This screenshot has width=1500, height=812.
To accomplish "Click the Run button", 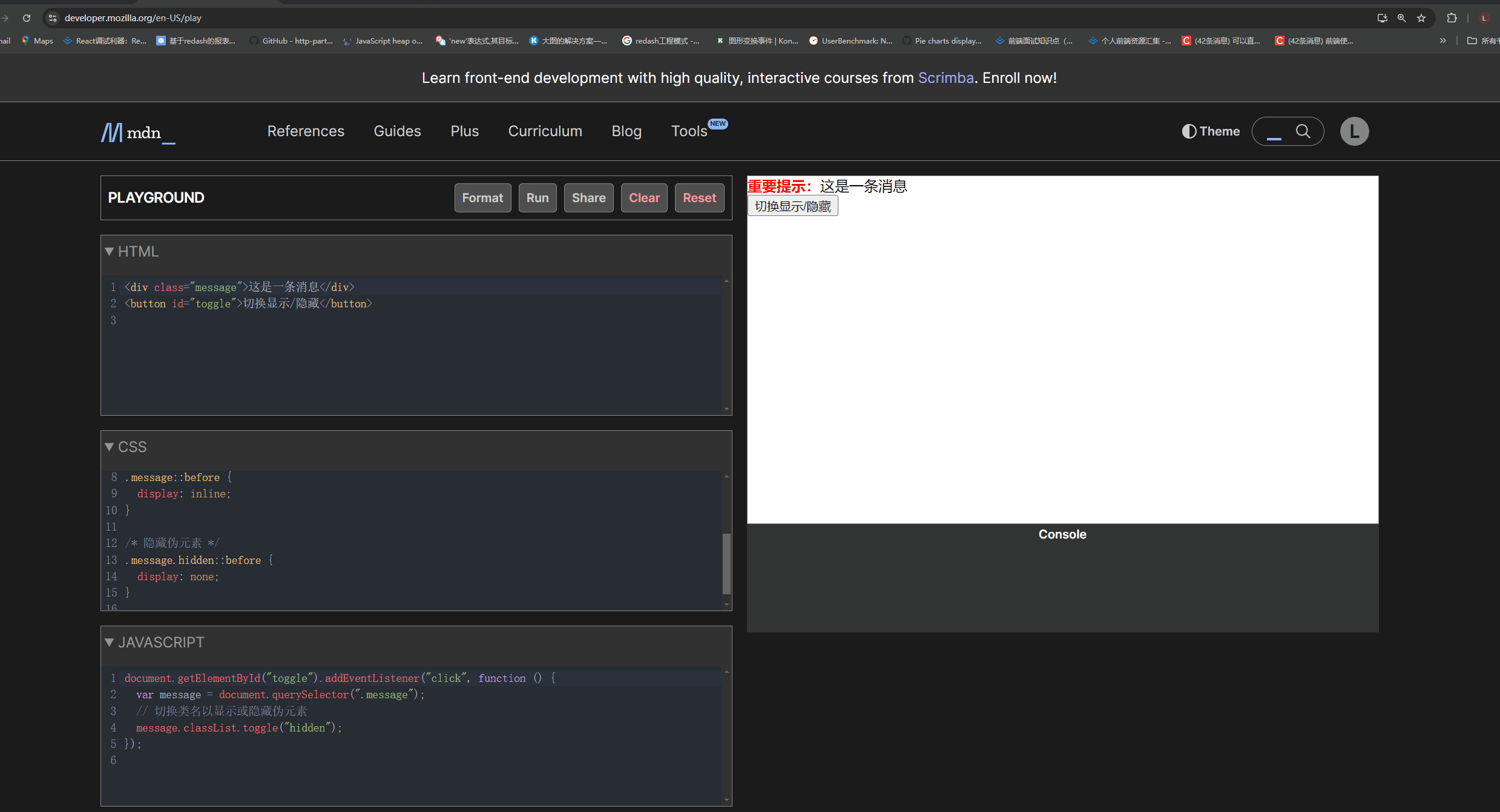I will pyautogui.click(x=537, y=198).
